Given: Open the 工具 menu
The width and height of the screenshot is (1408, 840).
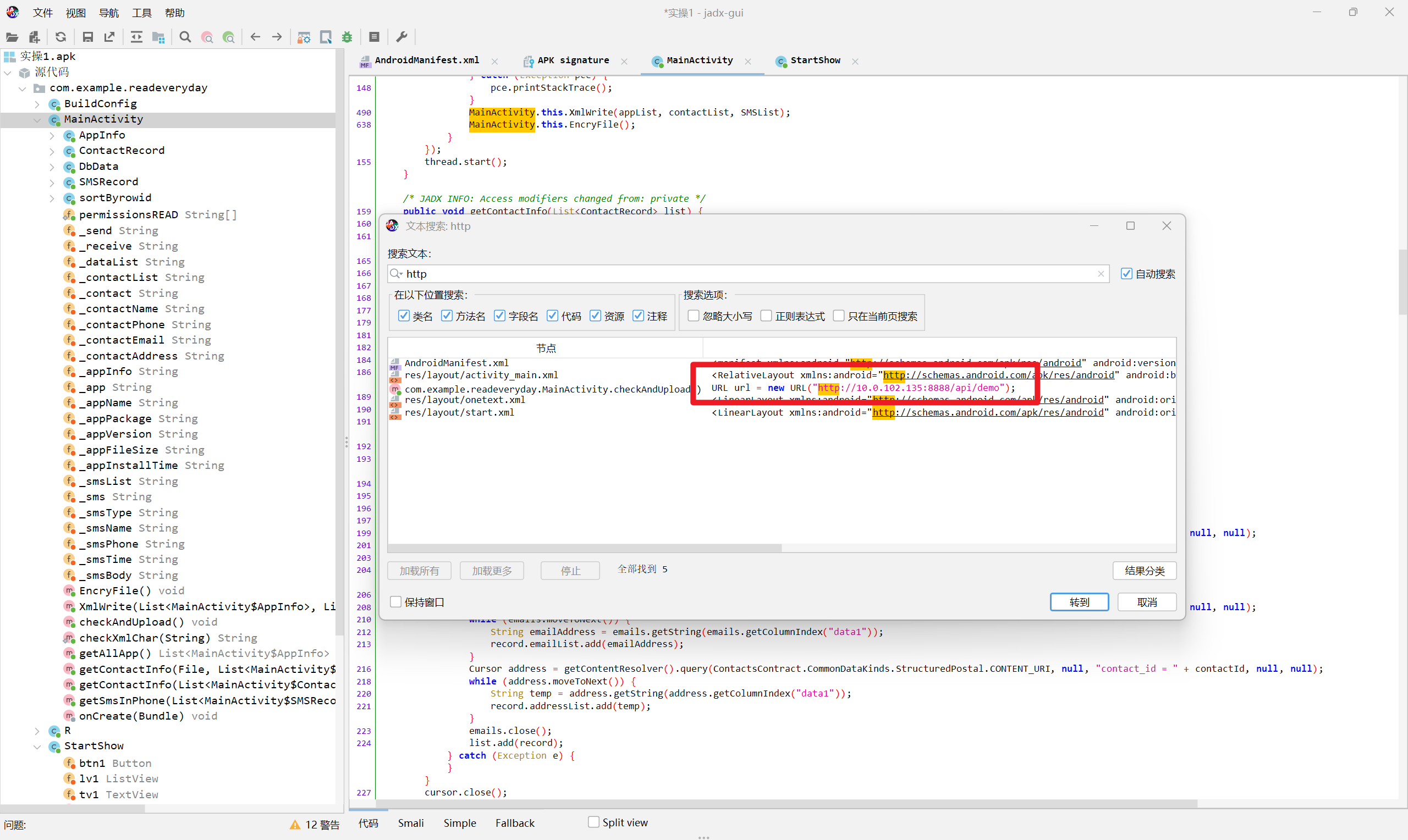Looking at the screenshot, I should (x=141, y=13).
